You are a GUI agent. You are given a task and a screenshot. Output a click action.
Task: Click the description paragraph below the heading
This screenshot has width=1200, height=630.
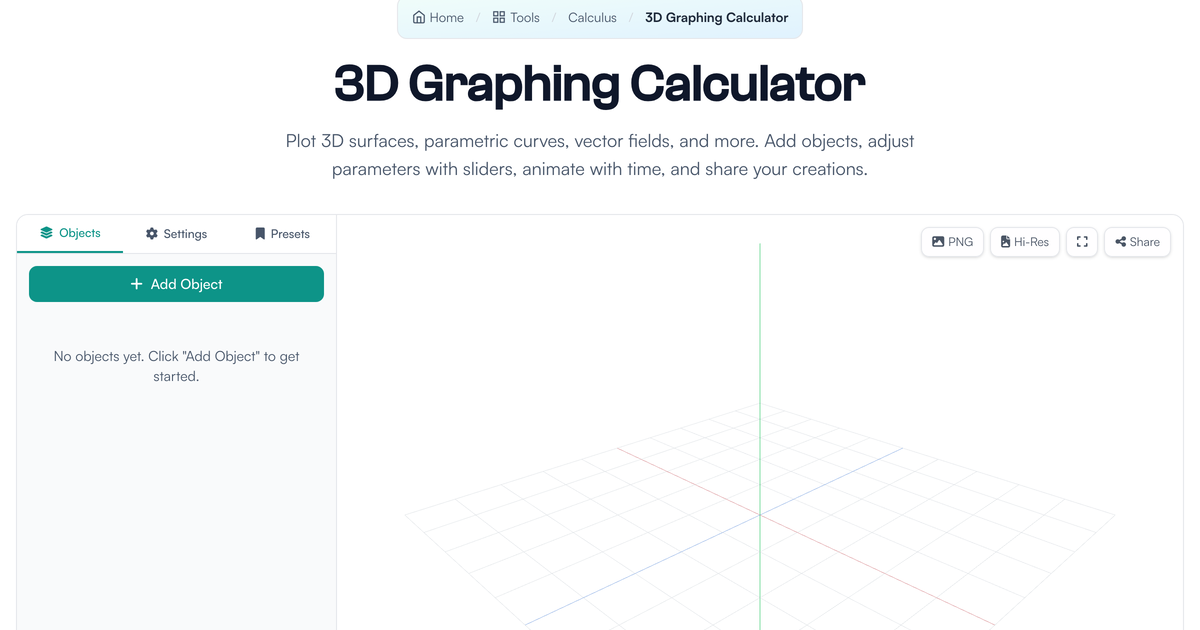(600, 155)
